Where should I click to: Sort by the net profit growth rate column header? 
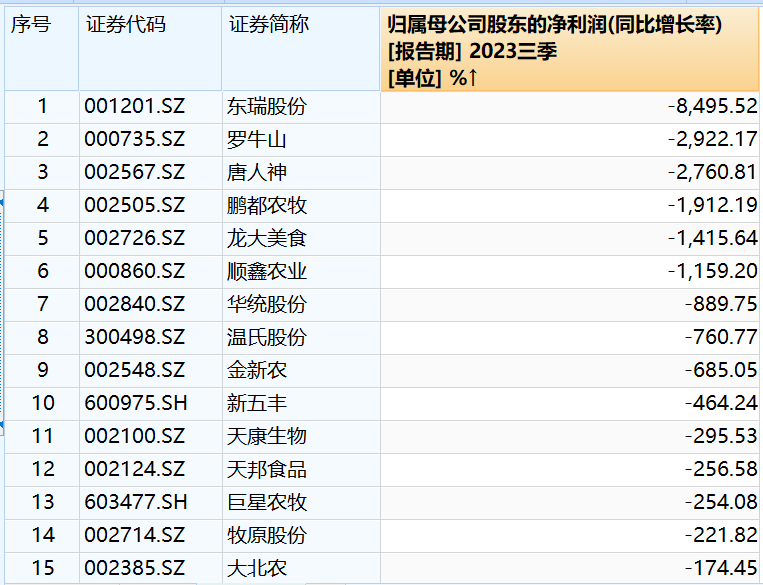570,49
